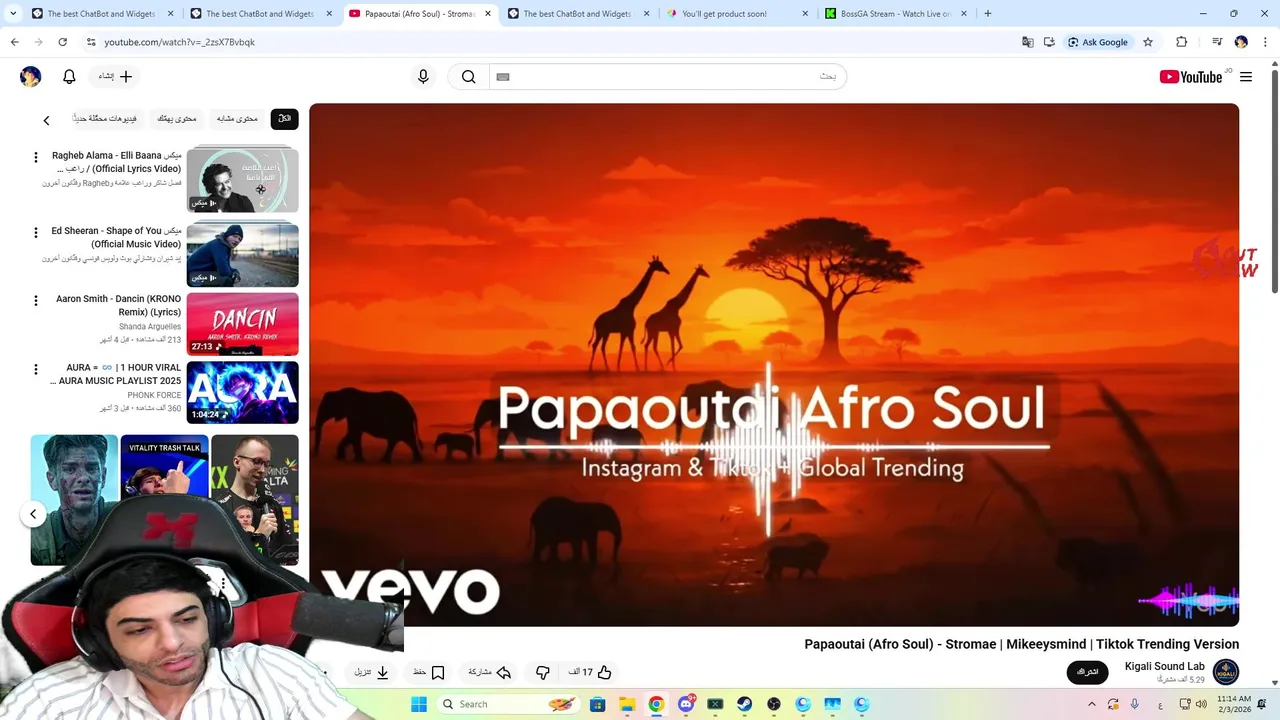Open the Chrome extensions puzzle icon

(x=1182, y=42)
